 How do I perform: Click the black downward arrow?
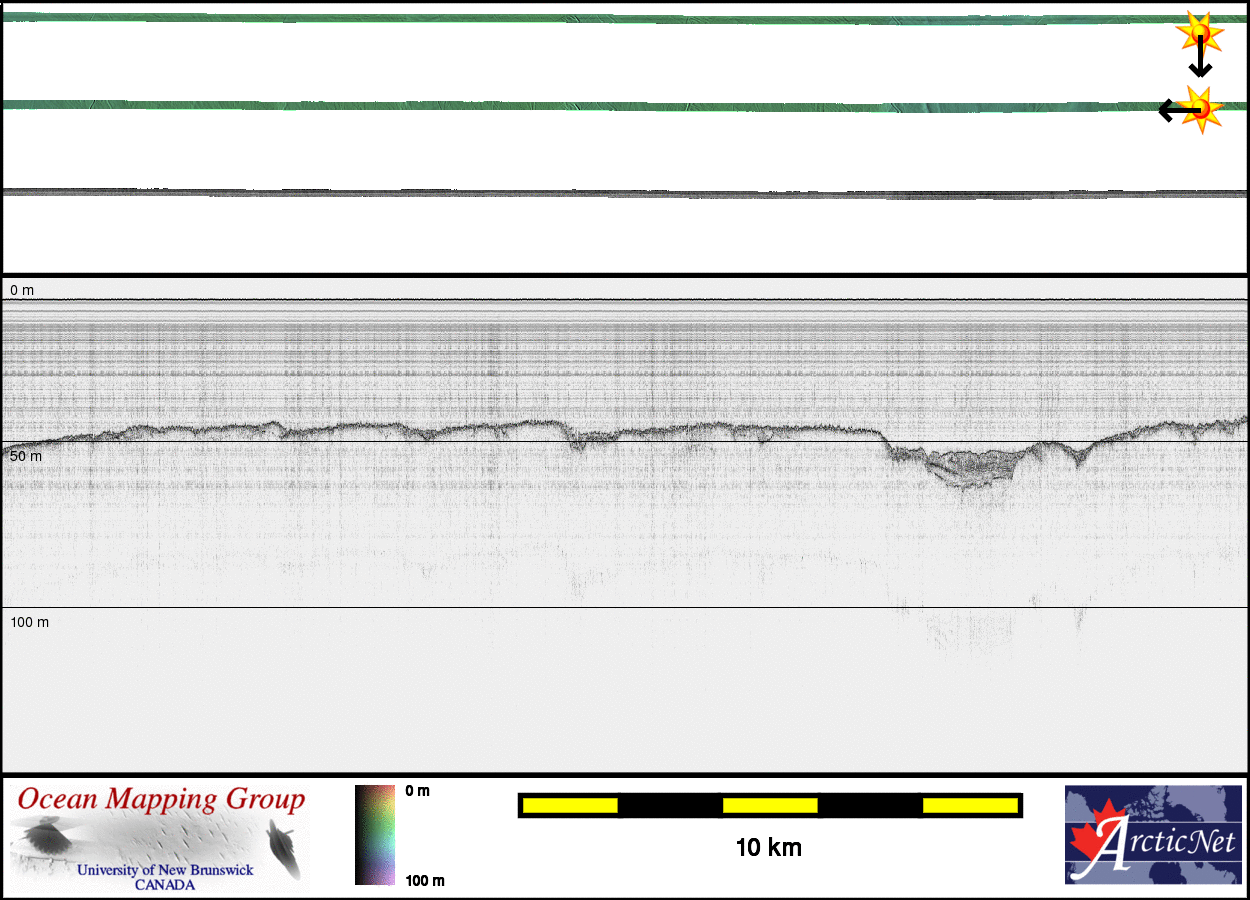coord(1200,60)
